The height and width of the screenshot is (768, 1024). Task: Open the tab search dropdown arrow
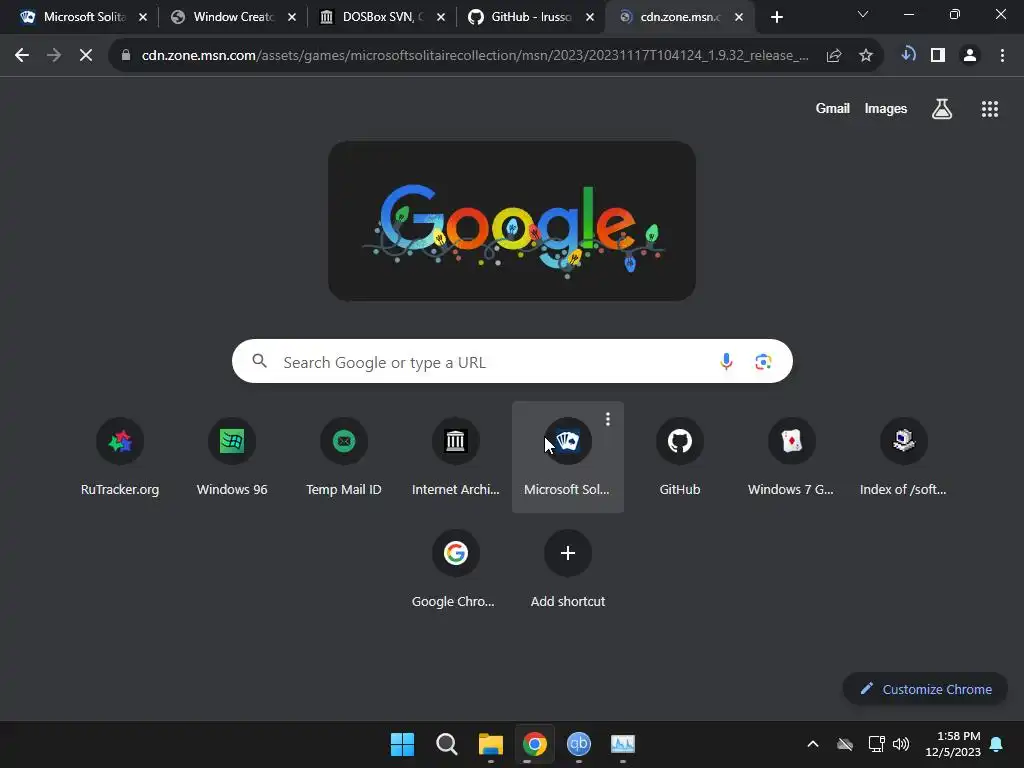(863, 14)
